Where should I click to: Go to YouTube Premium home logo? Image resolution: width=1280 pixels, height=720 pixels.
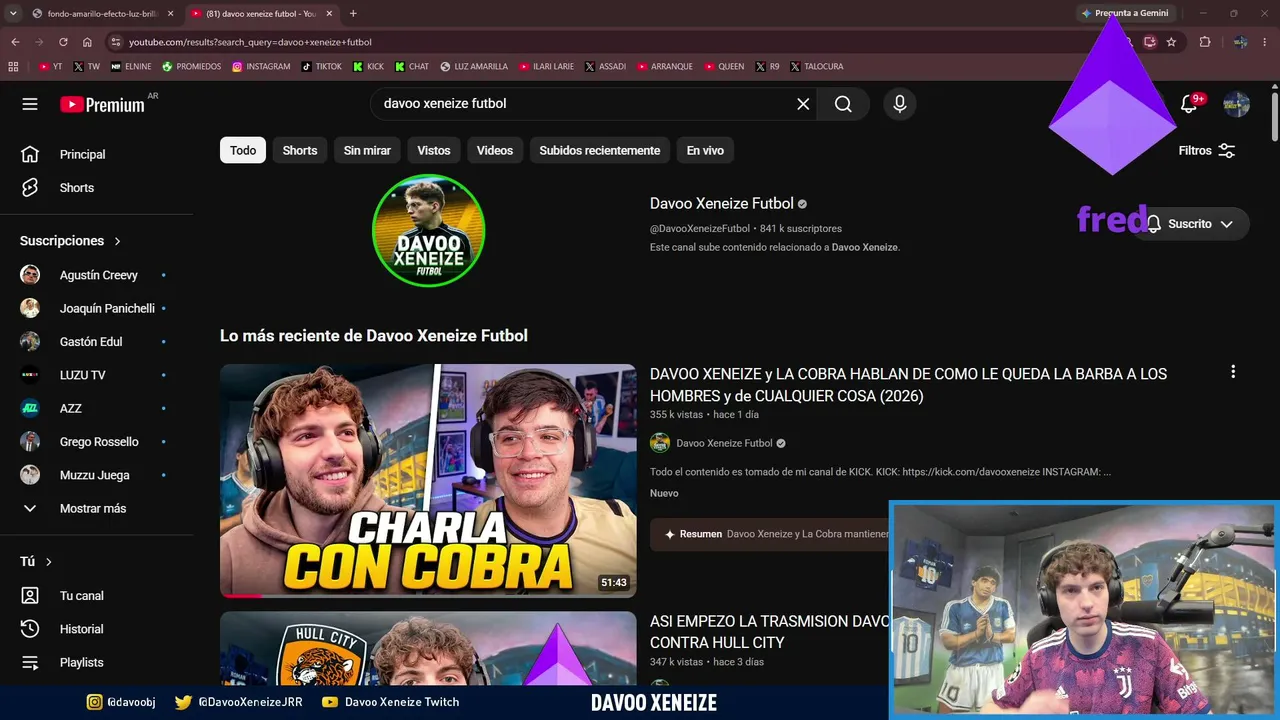[102, 104]
